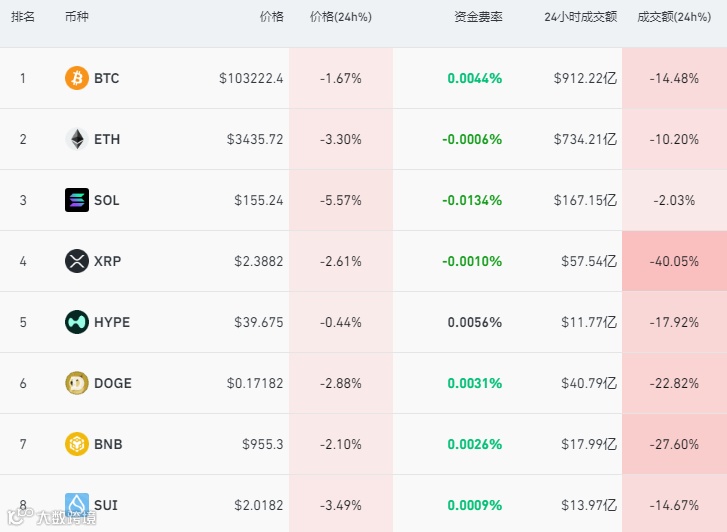The width and height of the screenshot is (727, 532).
Task: Click the -3.49% price change cell
Action: (x=341, y=505)
